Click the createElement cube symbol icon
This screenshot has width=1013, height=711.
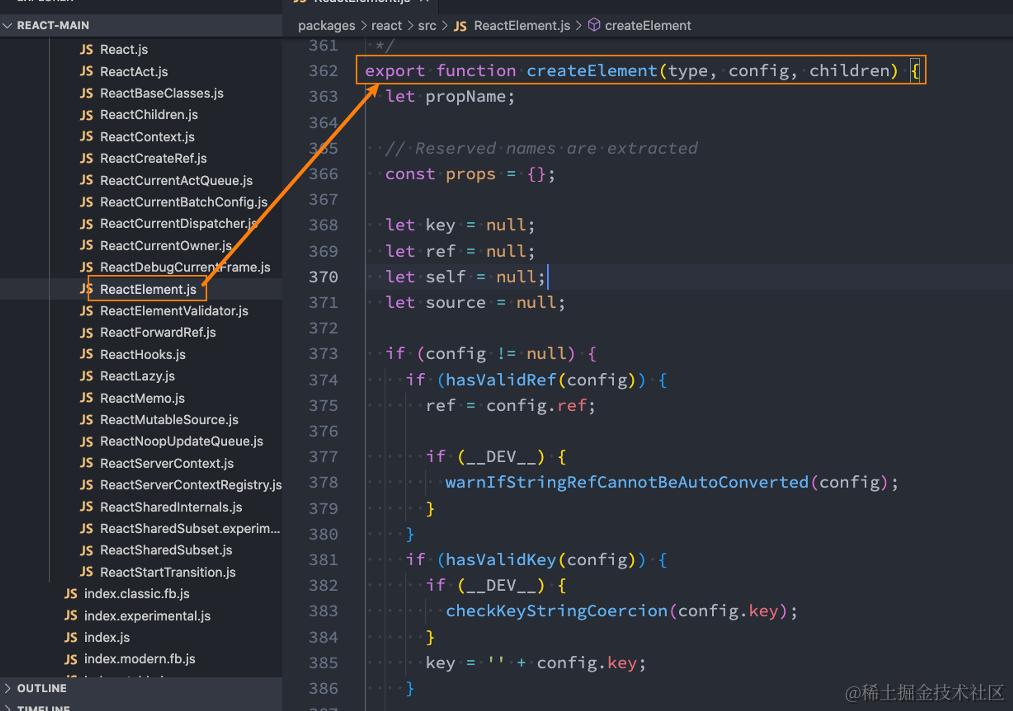click(x=594, y=25)
